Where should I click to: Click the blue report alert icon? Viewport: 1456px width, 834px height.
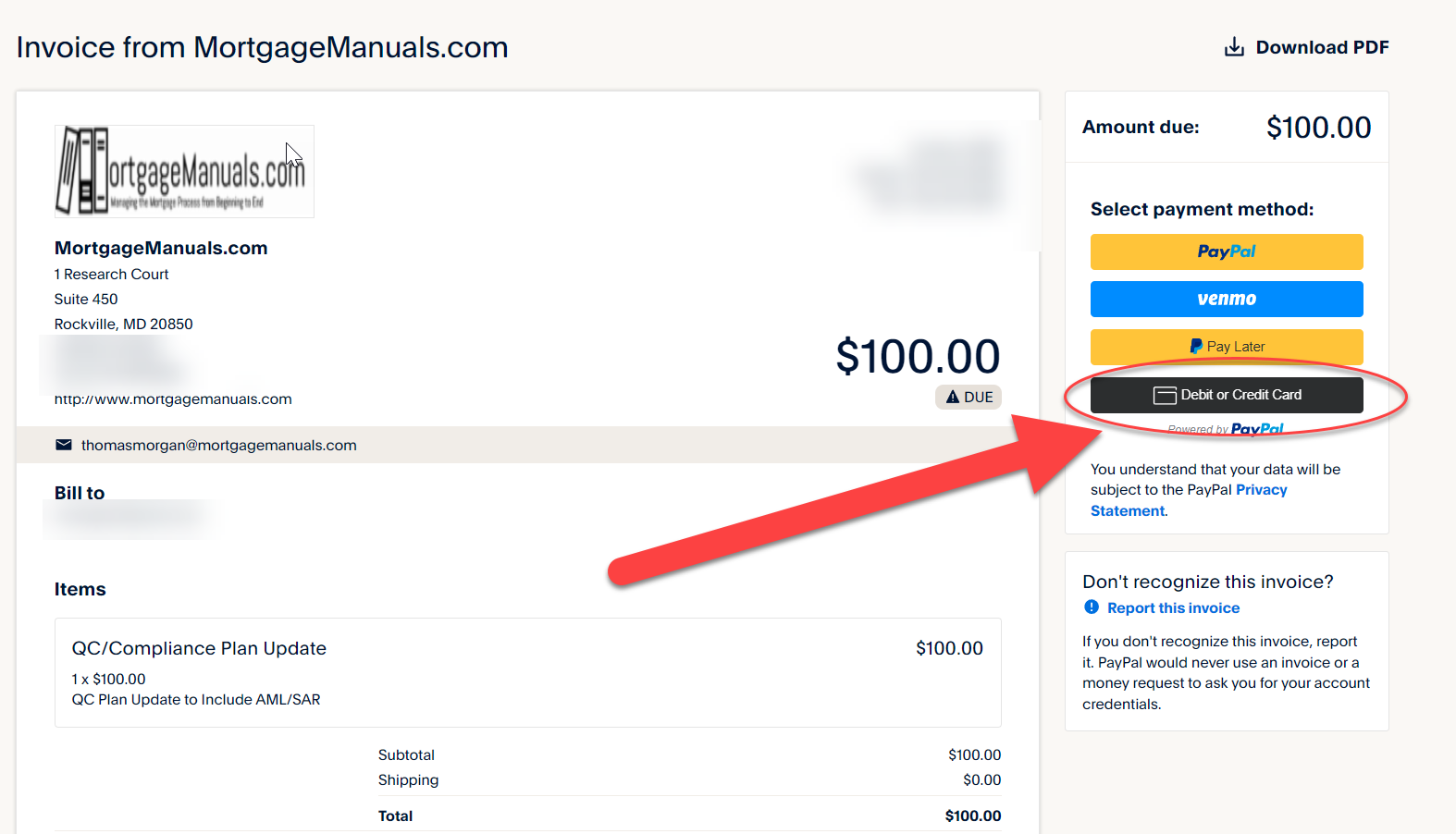[1092, 607]
